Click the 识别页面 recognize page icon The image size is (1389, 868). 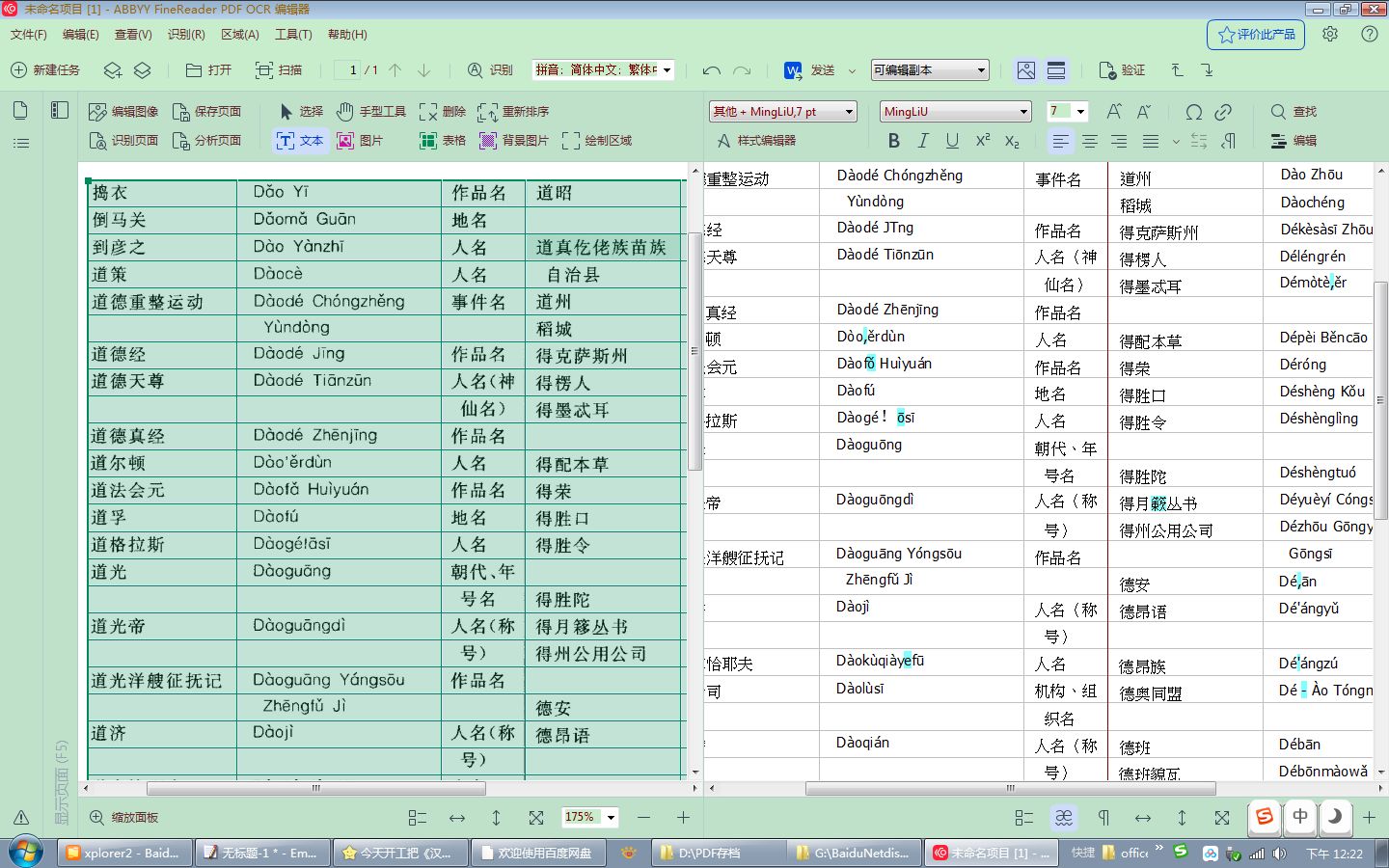(123, 141)
